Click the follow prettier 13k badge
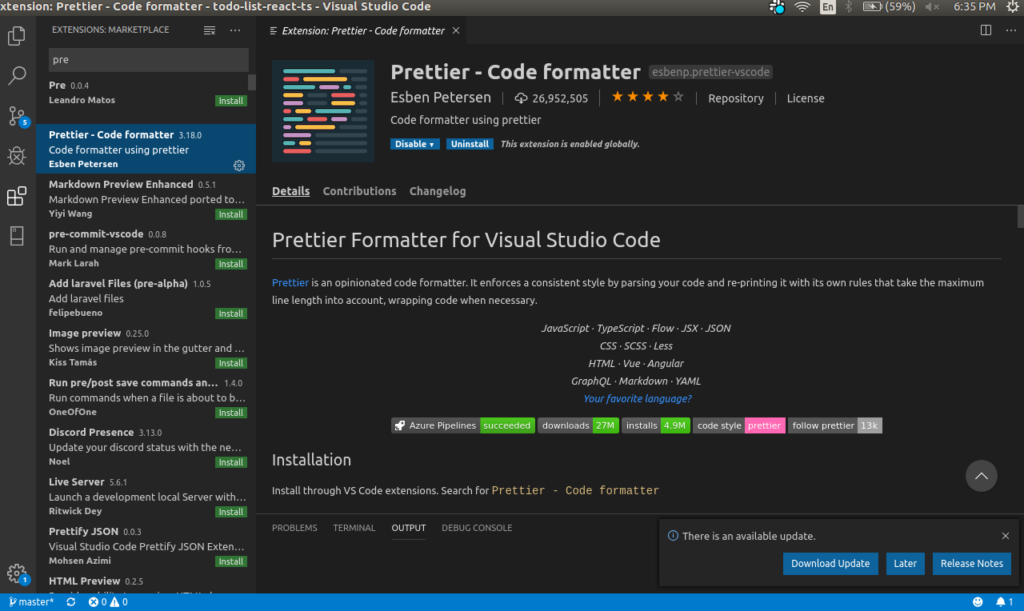 point(835,426)
